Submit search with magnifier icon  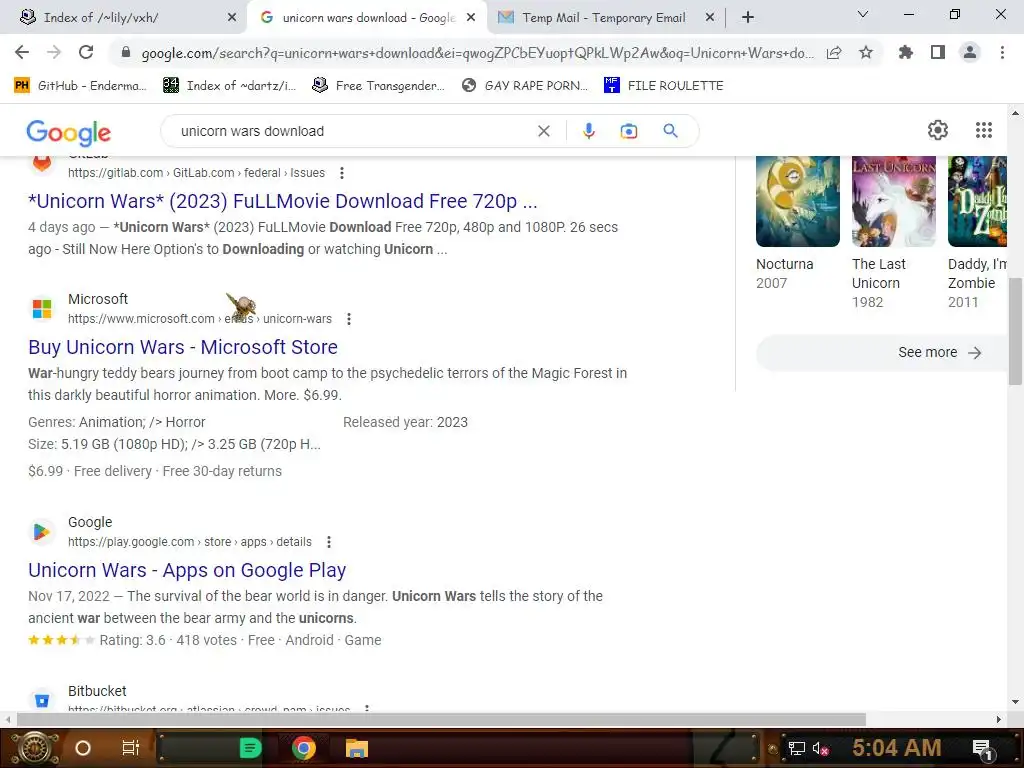pos(670,131)
